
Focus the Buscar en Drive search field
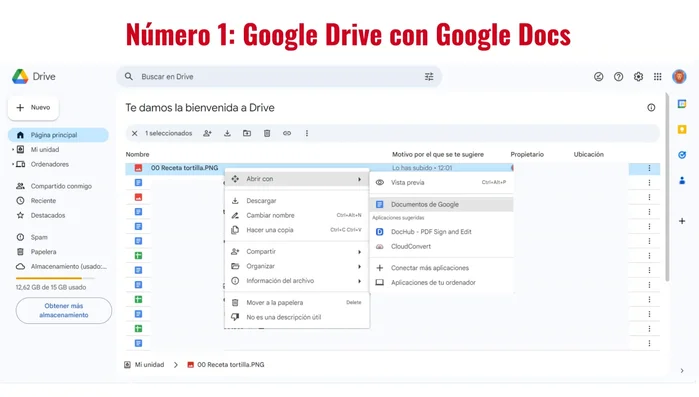point(280,77)
